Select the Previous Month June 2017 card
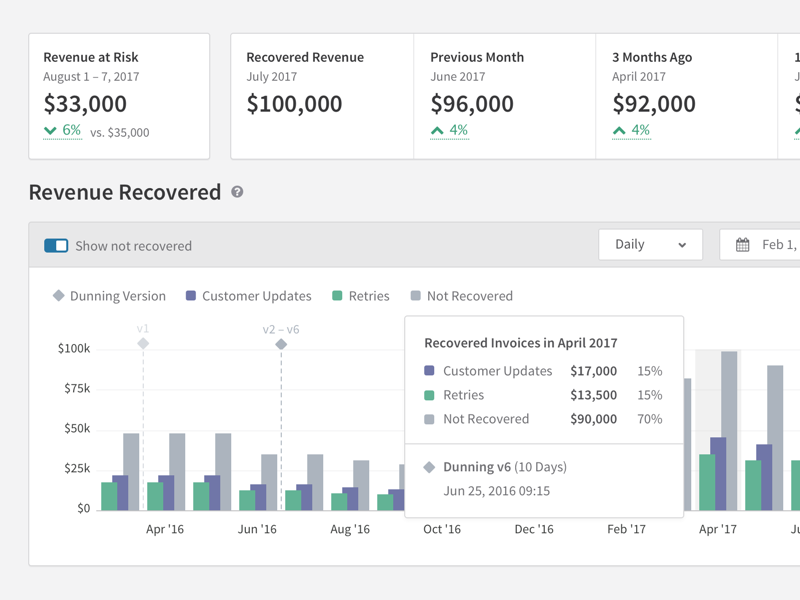 [x=505, y=96]
